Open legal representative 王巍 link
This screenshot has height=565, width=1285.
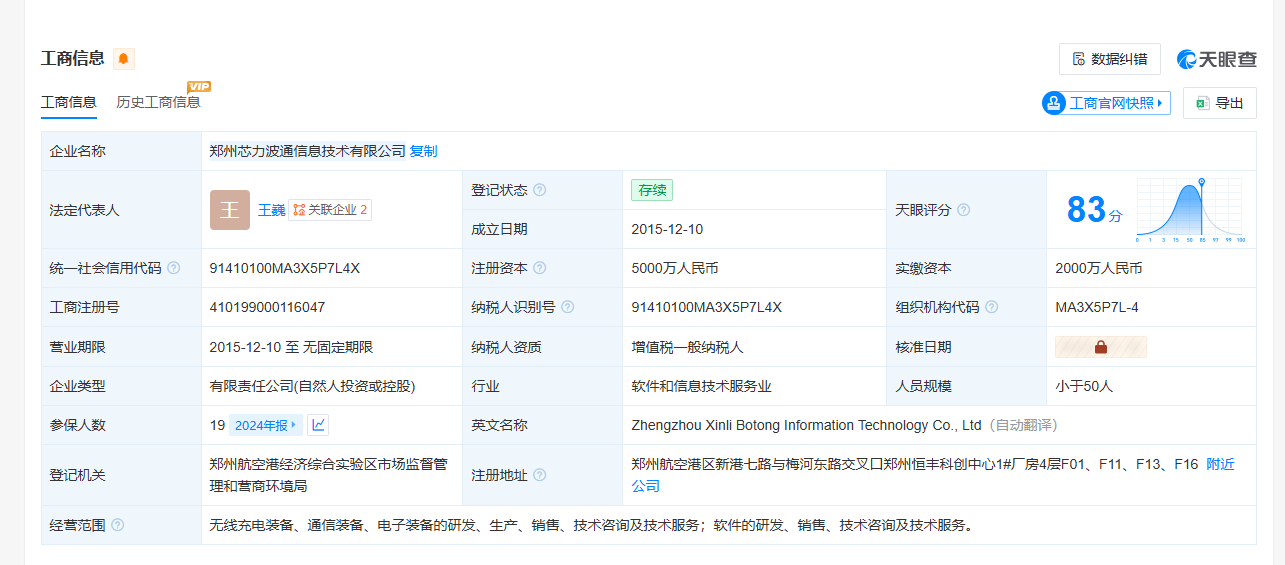pos(271,210)
